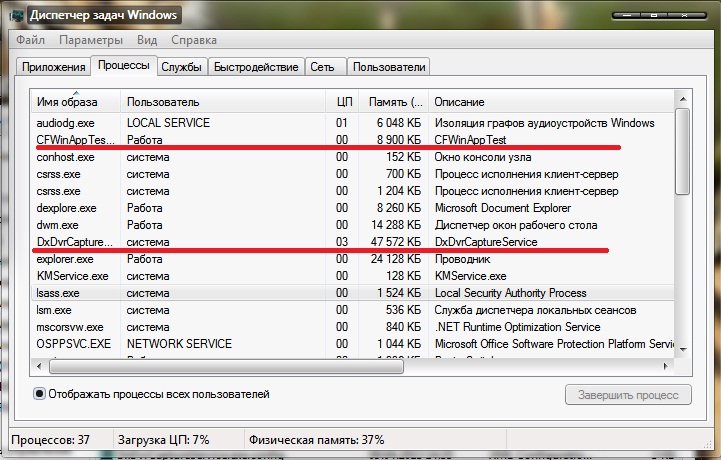Sort by Имя образа column header
The width and height of the screenshot is (721, 460).
(76, 102)
